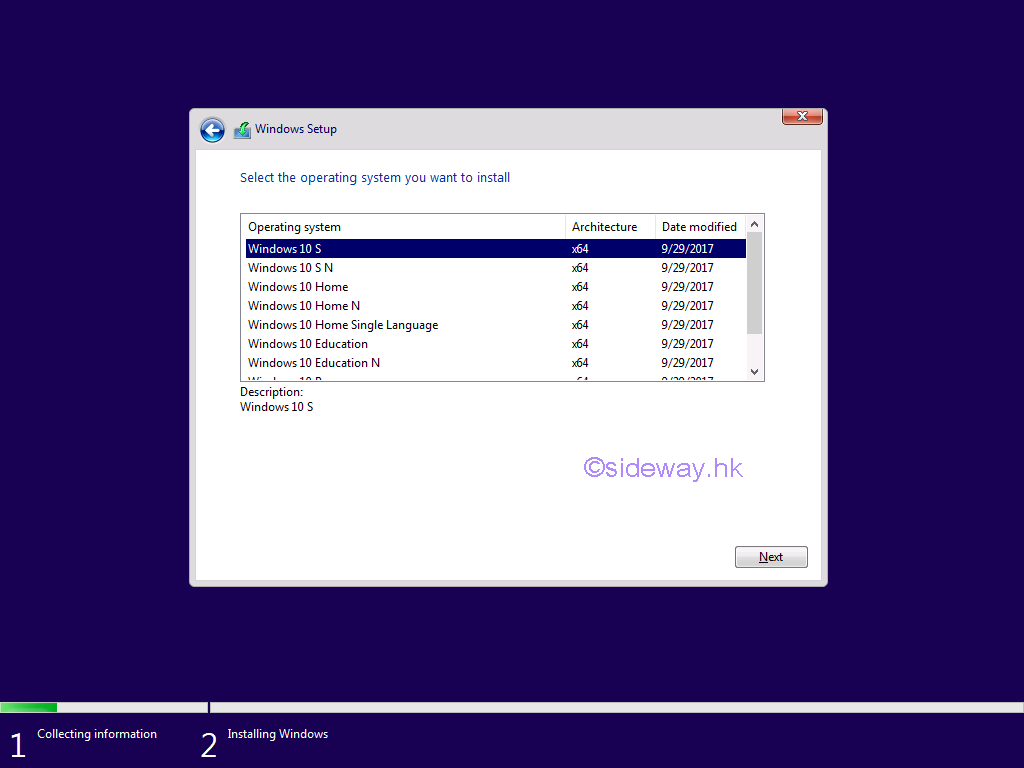
Task: Click the vertical scrollbar thumb
Action: pos(755,282)
